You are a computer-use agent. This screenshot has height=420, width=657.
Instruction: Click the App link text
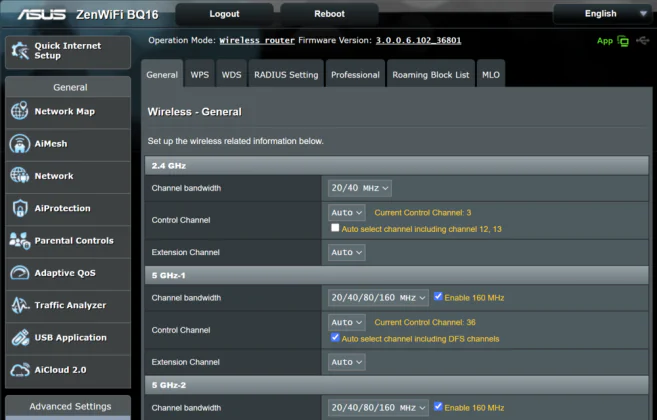[605, 41]
